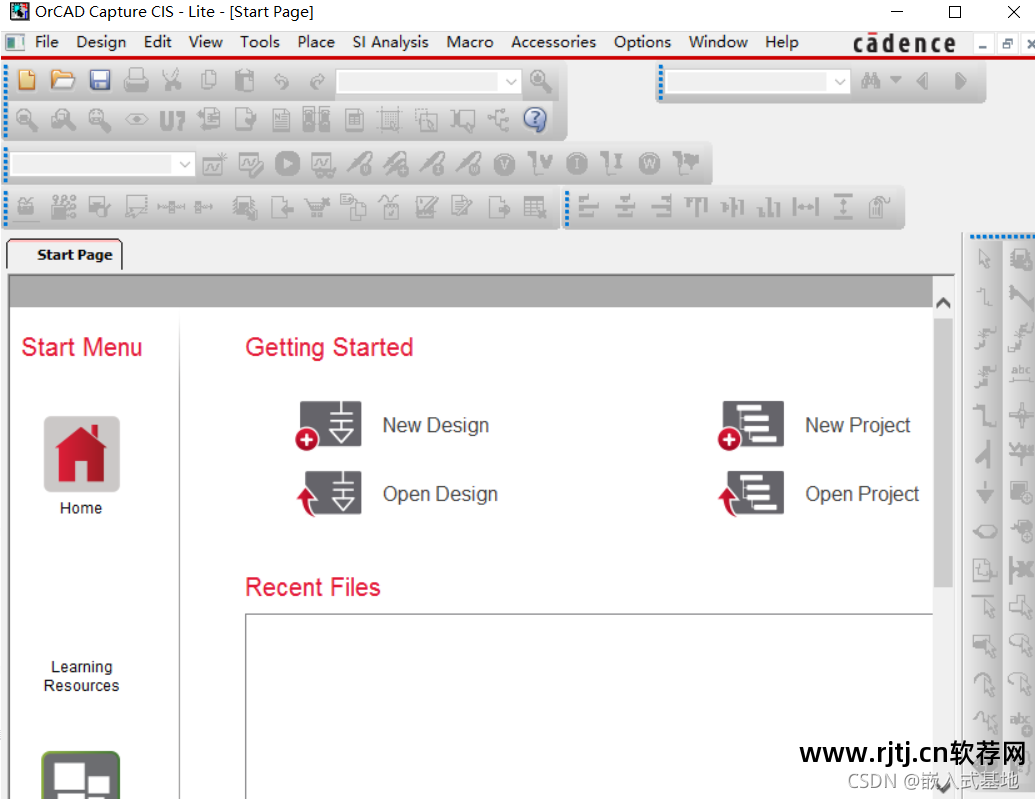The height and width of the screenshot is (799, 1035).
Task: Click the binoculars search icon
Action: tap(871, 81)
